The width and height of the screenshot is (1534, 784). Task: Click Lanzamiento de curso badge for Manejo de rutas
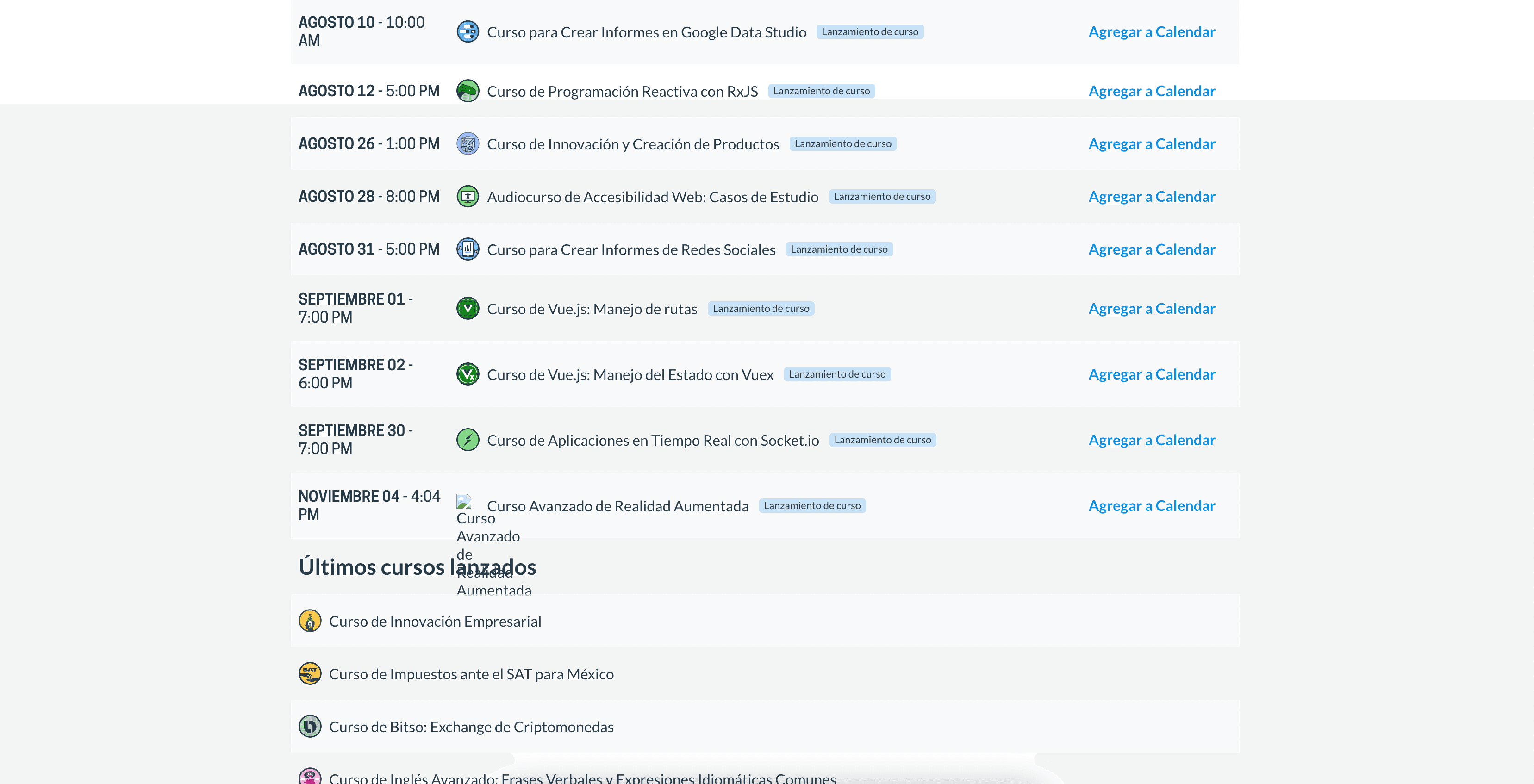(761, 308)
